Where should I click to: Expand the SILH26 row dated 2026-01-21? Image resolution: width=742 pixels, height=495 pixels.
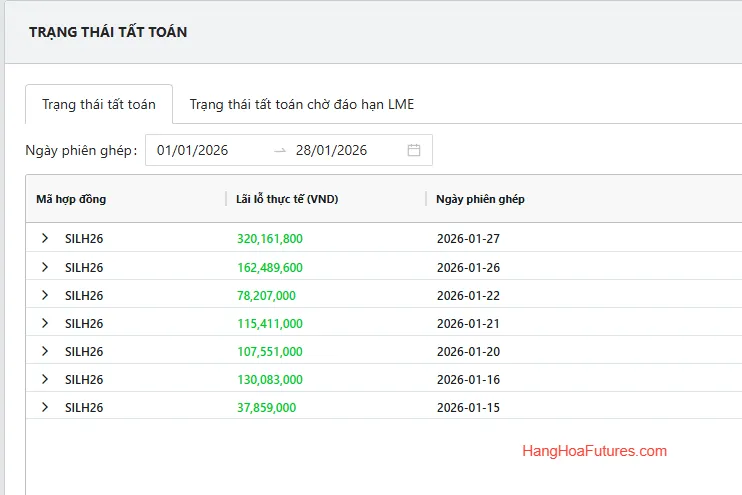tap(44, 323)
